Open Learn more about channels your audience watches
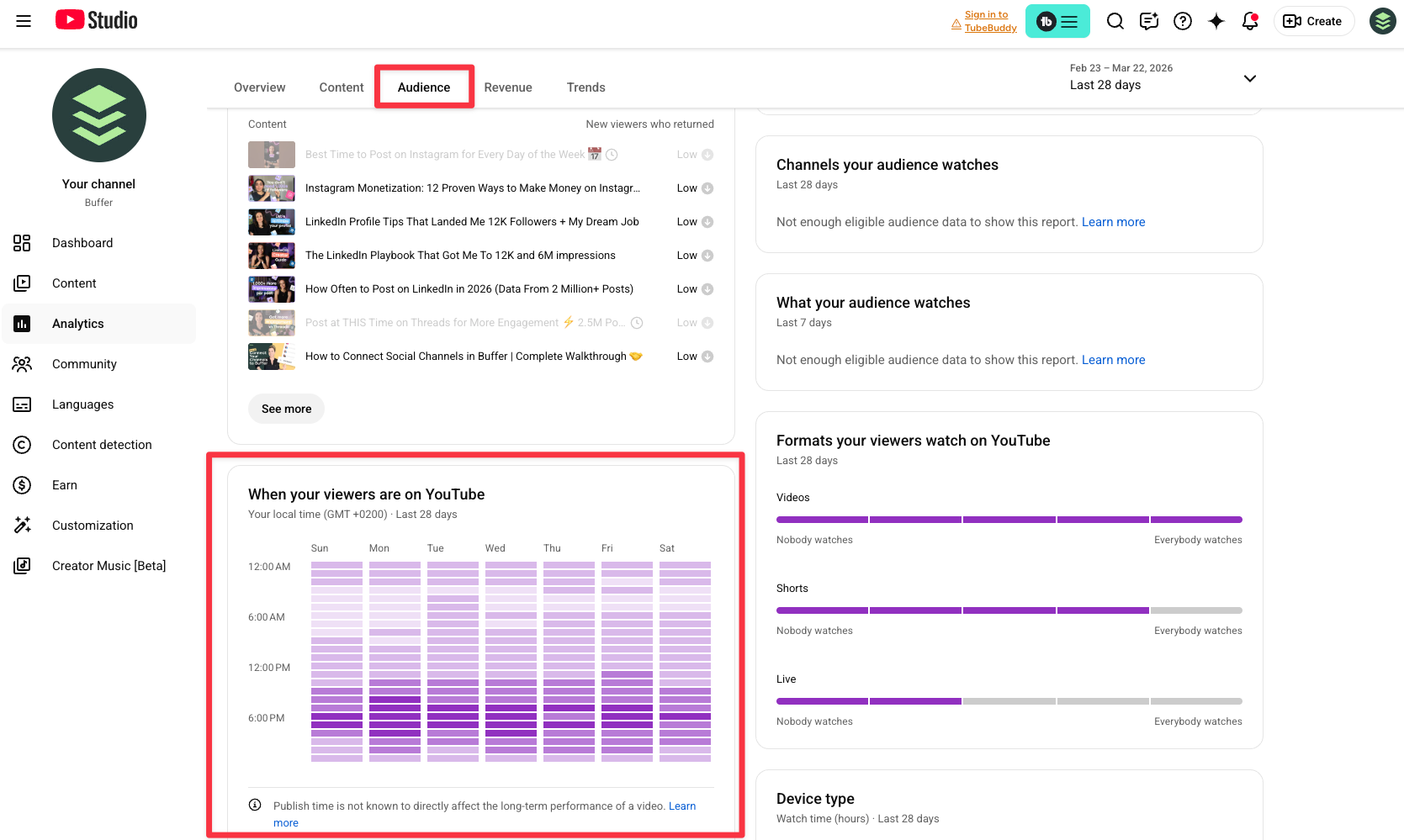 tap(1114, 221)
